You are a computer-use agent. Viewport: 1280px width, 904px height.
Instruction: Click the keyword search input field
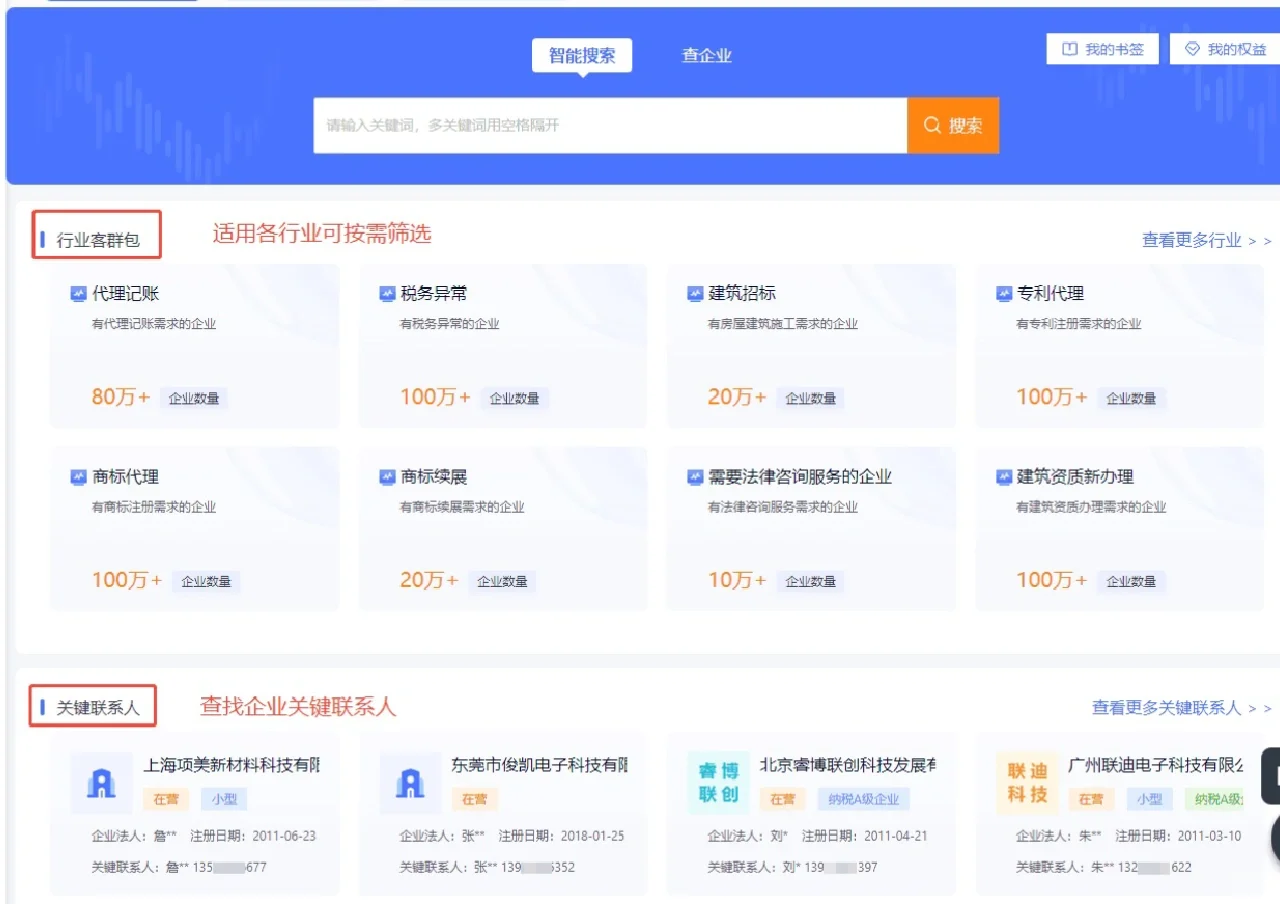pos(610,125)
